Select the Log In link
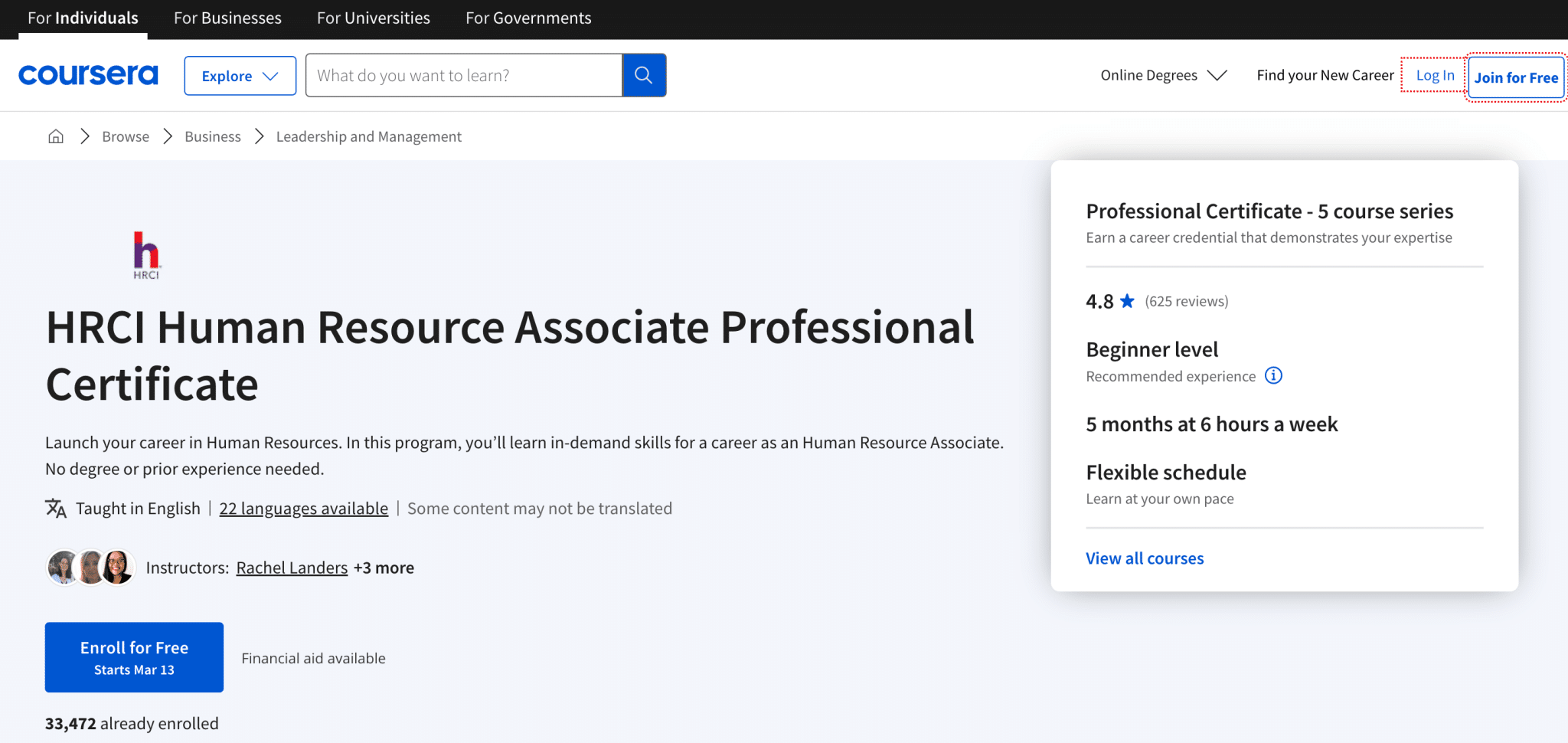The image size is (1568, 743). pyautogui.click(x=1435, y=75)
